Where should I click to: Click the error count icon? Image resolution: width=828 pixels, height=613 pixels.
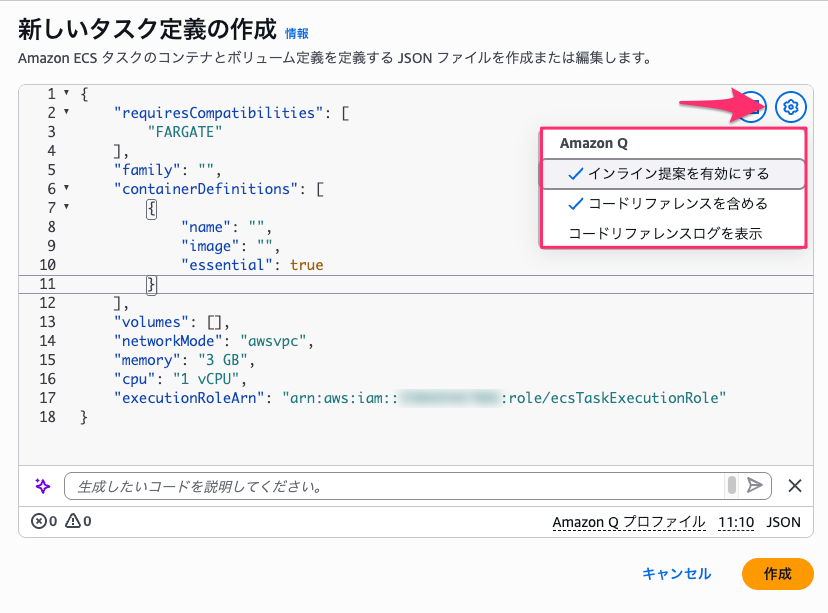pyautogui.click(x=39, y=522)
